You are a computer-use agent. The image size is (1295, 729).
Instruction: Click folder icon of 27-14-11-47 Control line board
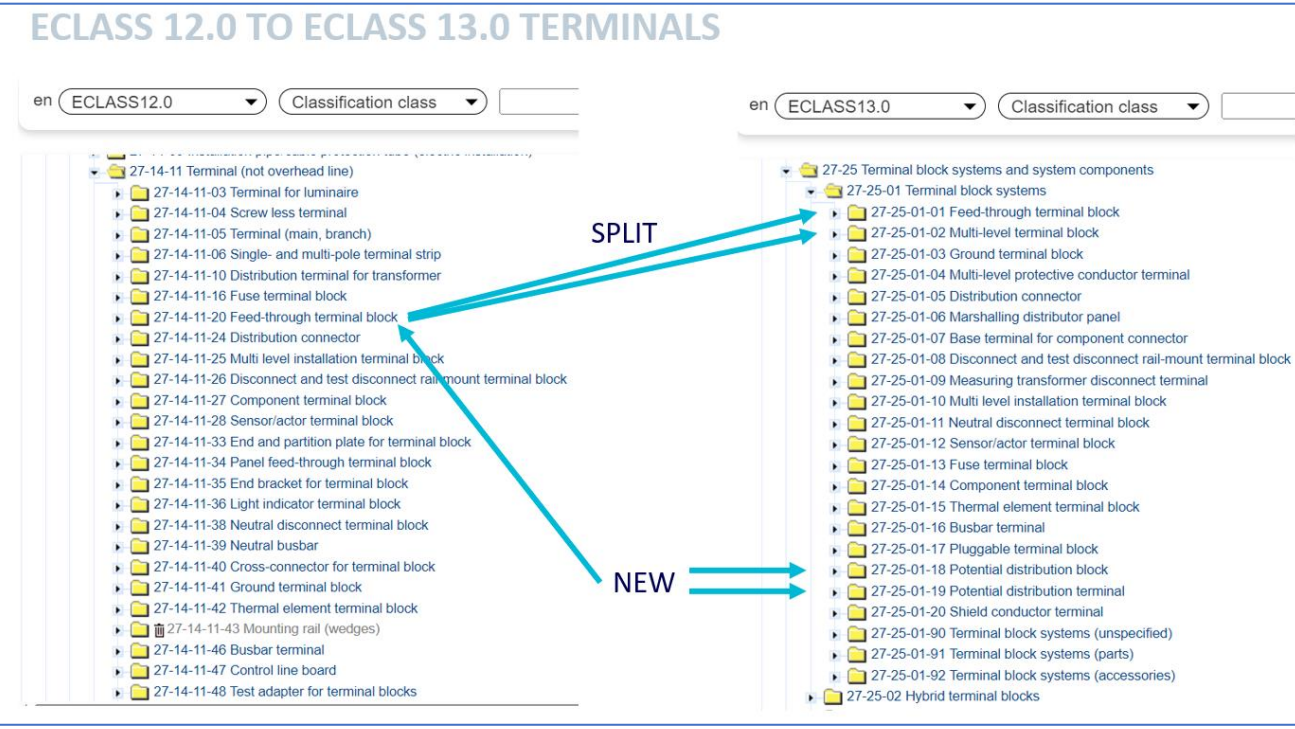[x=140, y=671]
